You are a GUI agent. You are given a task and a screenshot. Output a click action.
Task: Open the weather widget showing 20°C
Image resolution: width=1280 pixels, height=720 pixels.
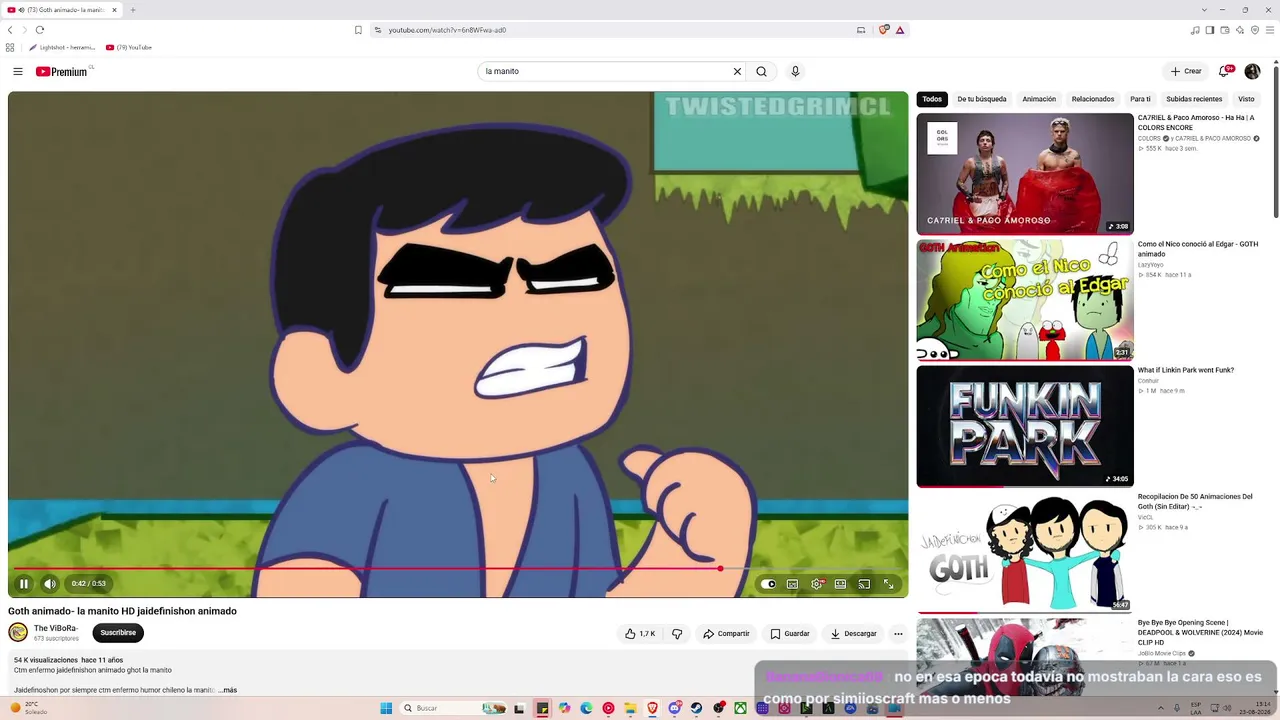[x=29, y=708]
